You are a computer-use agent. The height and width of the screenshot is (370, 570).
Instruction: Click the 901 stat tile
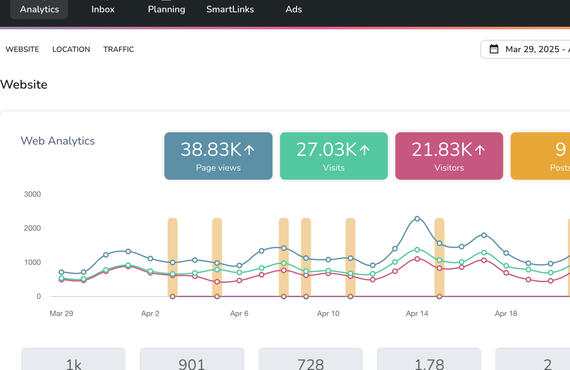pos(192,359)
